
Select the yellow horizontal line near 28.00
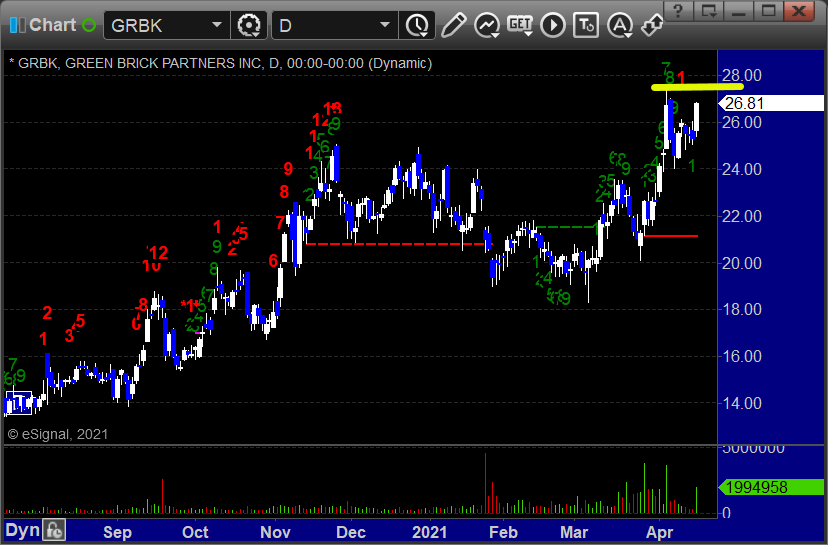tap(697, 87)
